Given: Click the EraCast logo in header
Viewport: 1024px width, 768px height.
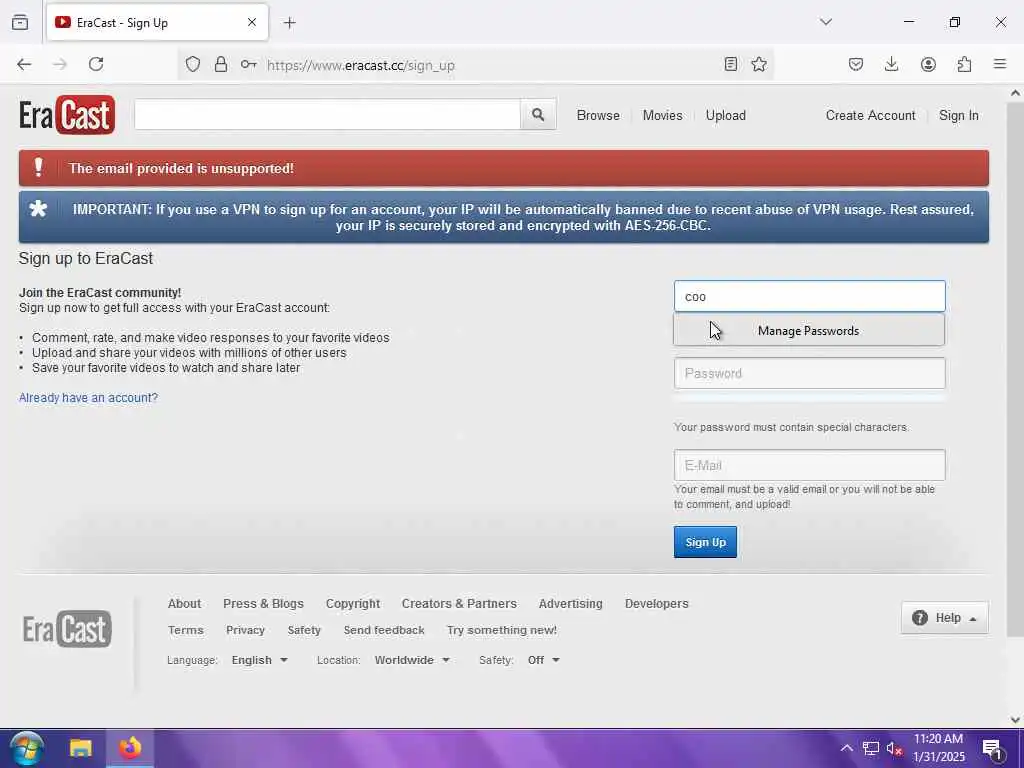Looking at the screenshot, I should pyautogui.click(x=67, y=115).
